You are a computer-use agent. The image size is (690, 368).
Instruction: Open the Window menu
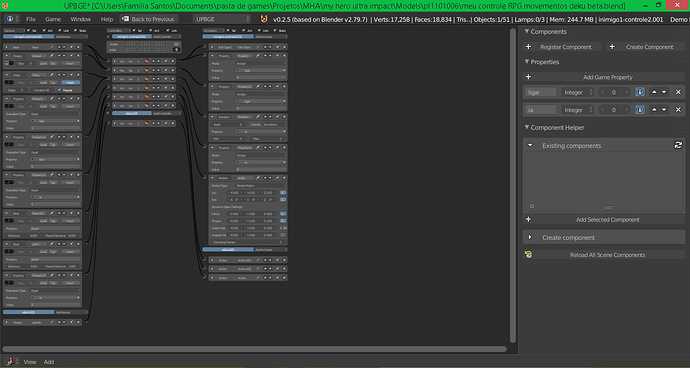[x=81, y=19]
